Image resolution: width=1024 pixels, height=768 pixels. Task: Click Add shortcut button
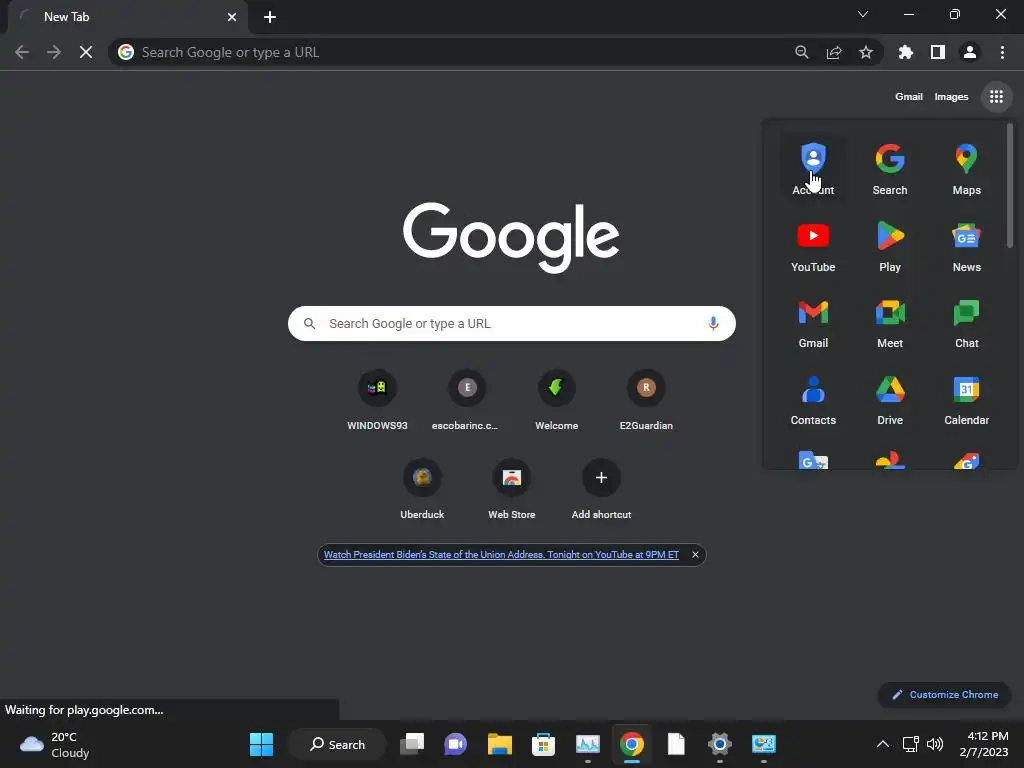click(x=601, y=489)
